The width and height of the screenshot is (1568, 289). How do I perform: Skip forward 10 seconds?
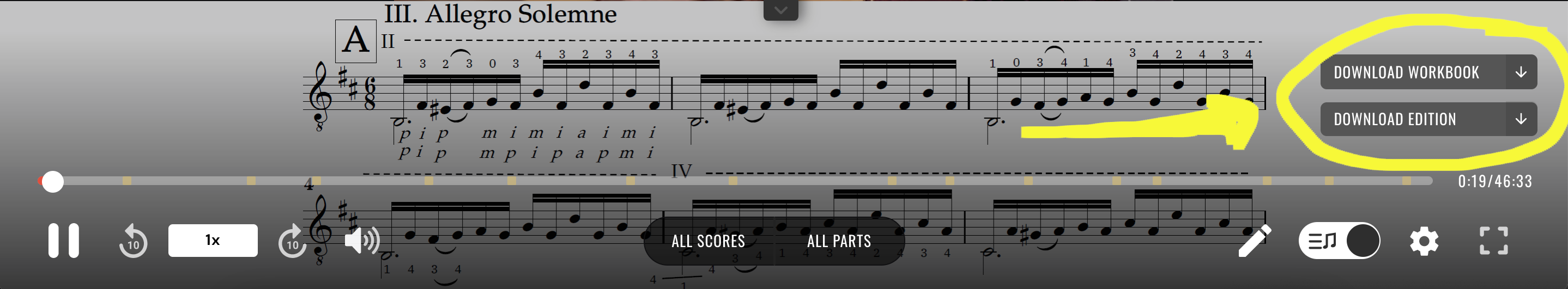pyautogui.click(x=292, y=241)
